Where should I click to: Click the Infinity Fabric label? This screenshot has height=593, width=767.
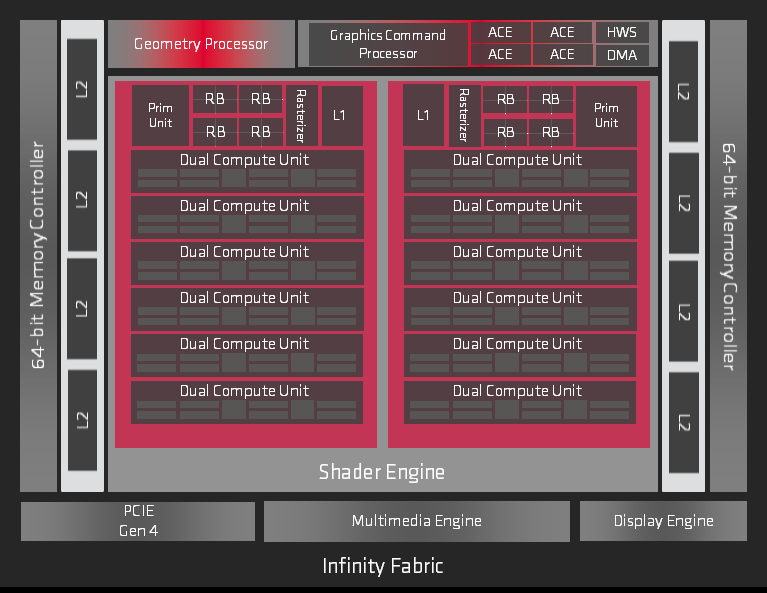pos(383,566)
